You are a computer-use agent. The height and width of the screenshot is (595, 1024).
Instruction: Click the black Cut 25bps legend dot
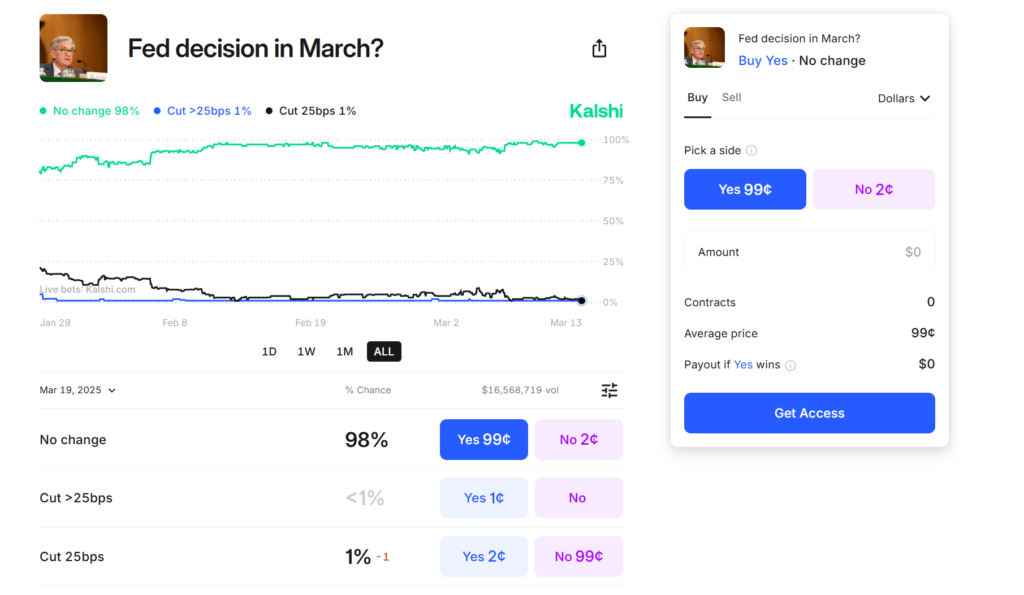click(270, 111)
